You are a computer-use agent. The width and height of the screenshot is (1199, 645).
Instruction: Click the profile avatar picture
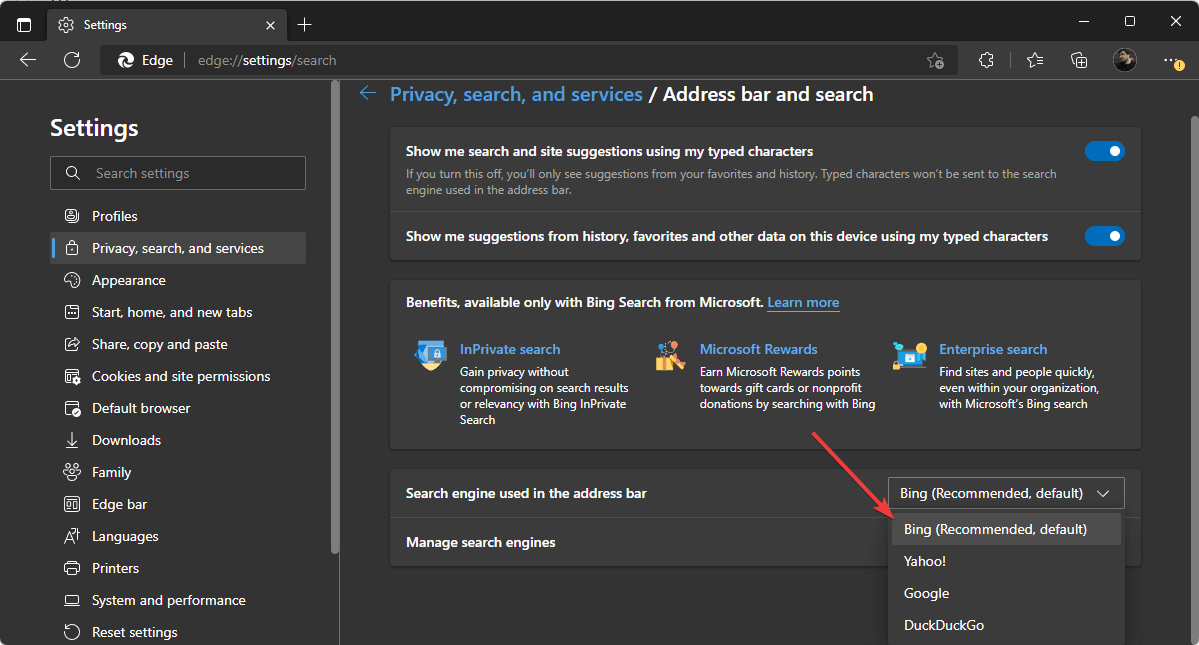1124,60
